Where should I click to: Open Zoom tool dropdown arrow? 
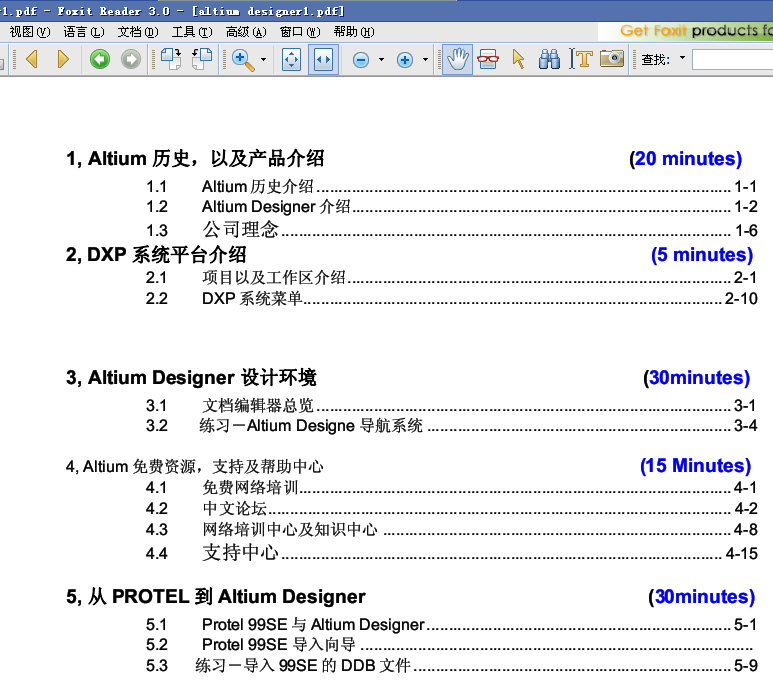(x=264, y=60)
